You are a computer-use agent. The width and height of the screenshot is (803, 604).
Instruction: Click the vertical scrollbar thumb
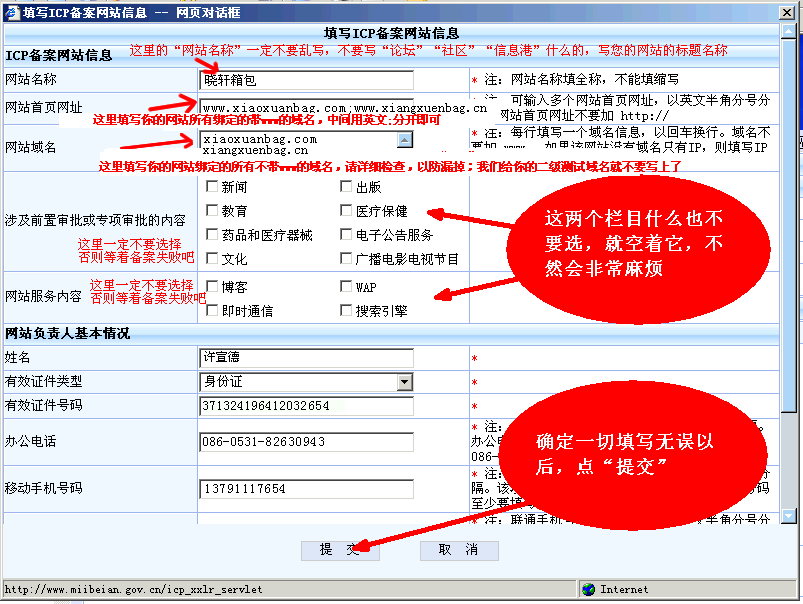click(x=788, y=225)
